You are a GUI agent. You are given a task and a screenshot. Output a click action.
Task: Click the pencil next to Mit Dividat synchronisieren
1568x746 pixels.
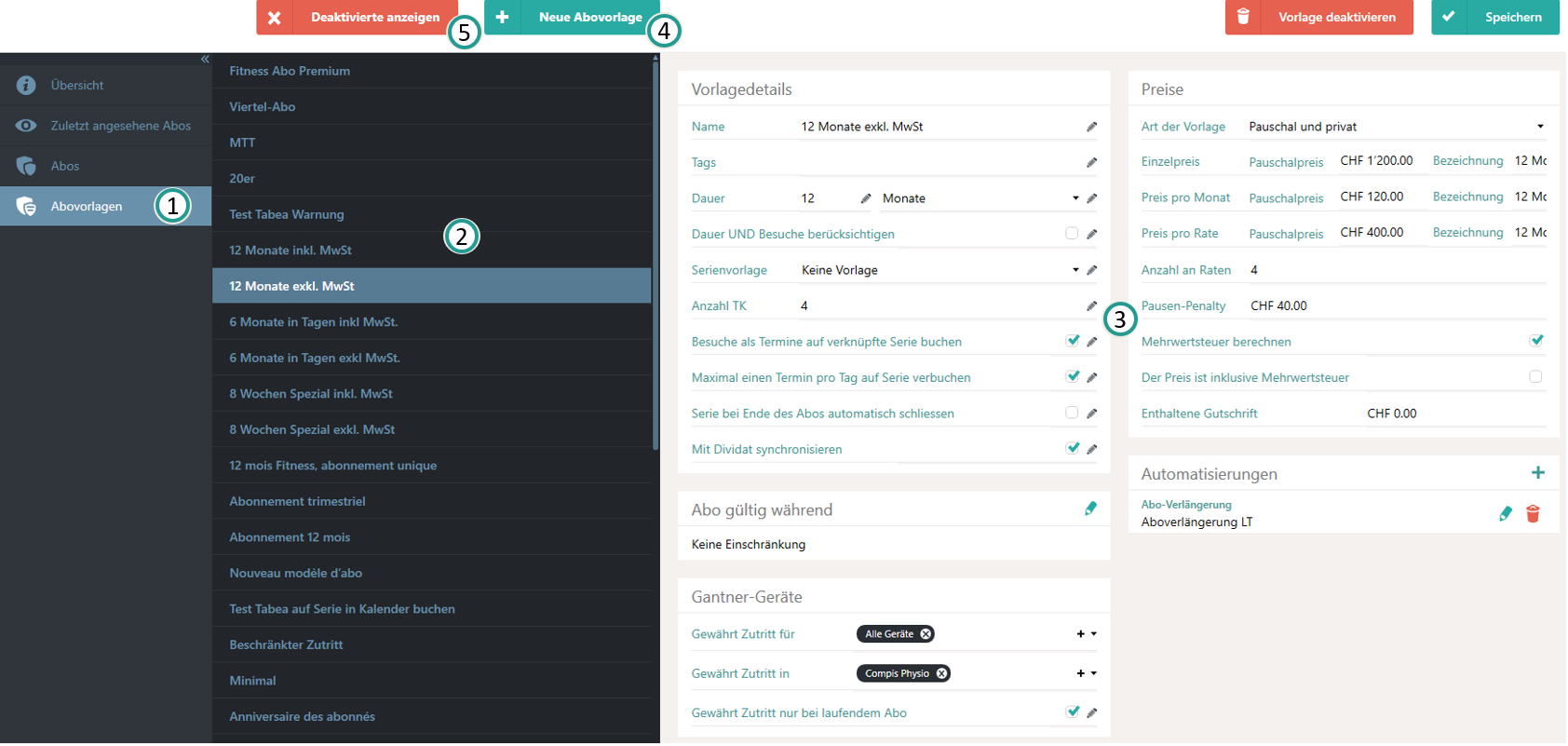pyautogui.click(x=1091, y=449)
